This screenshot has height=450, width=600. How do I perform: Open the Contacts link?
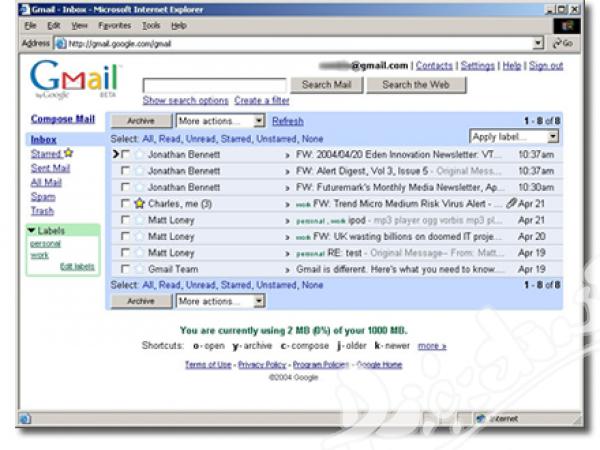[434, 66]
